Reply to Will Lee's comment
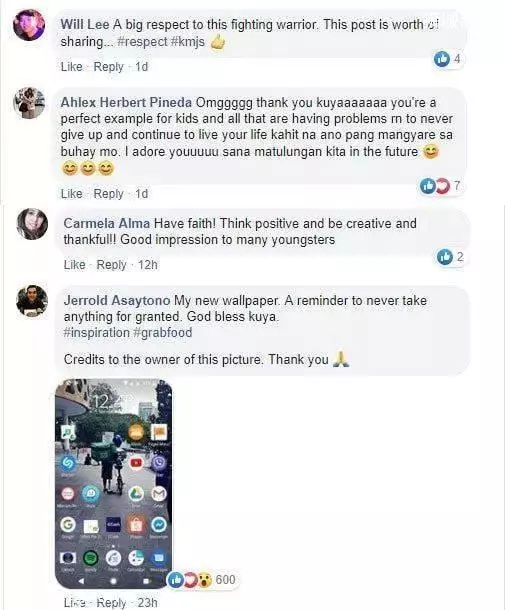 108,67
